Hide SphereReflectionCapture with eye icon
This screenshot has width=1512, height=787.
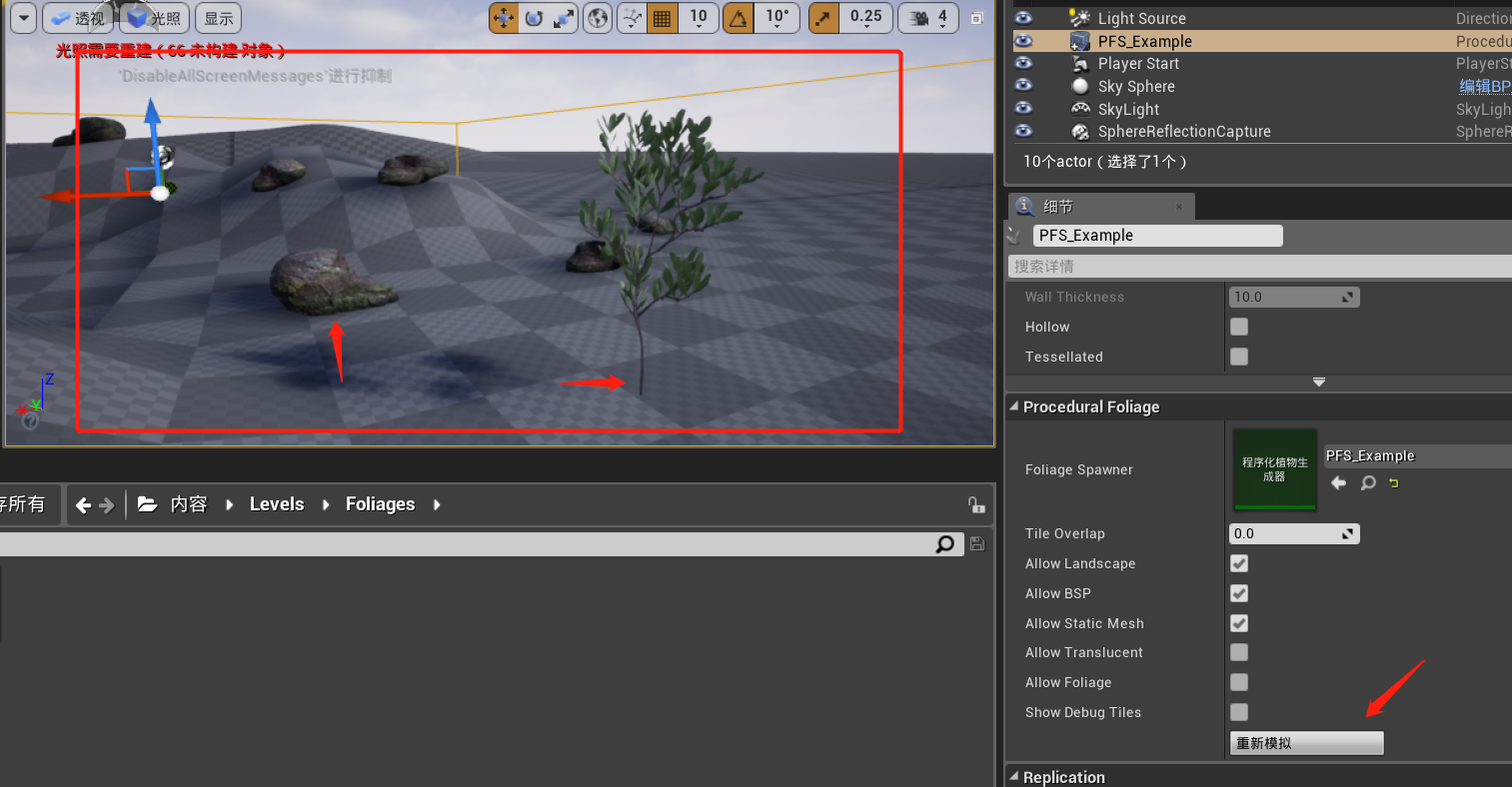point(1023,131)
